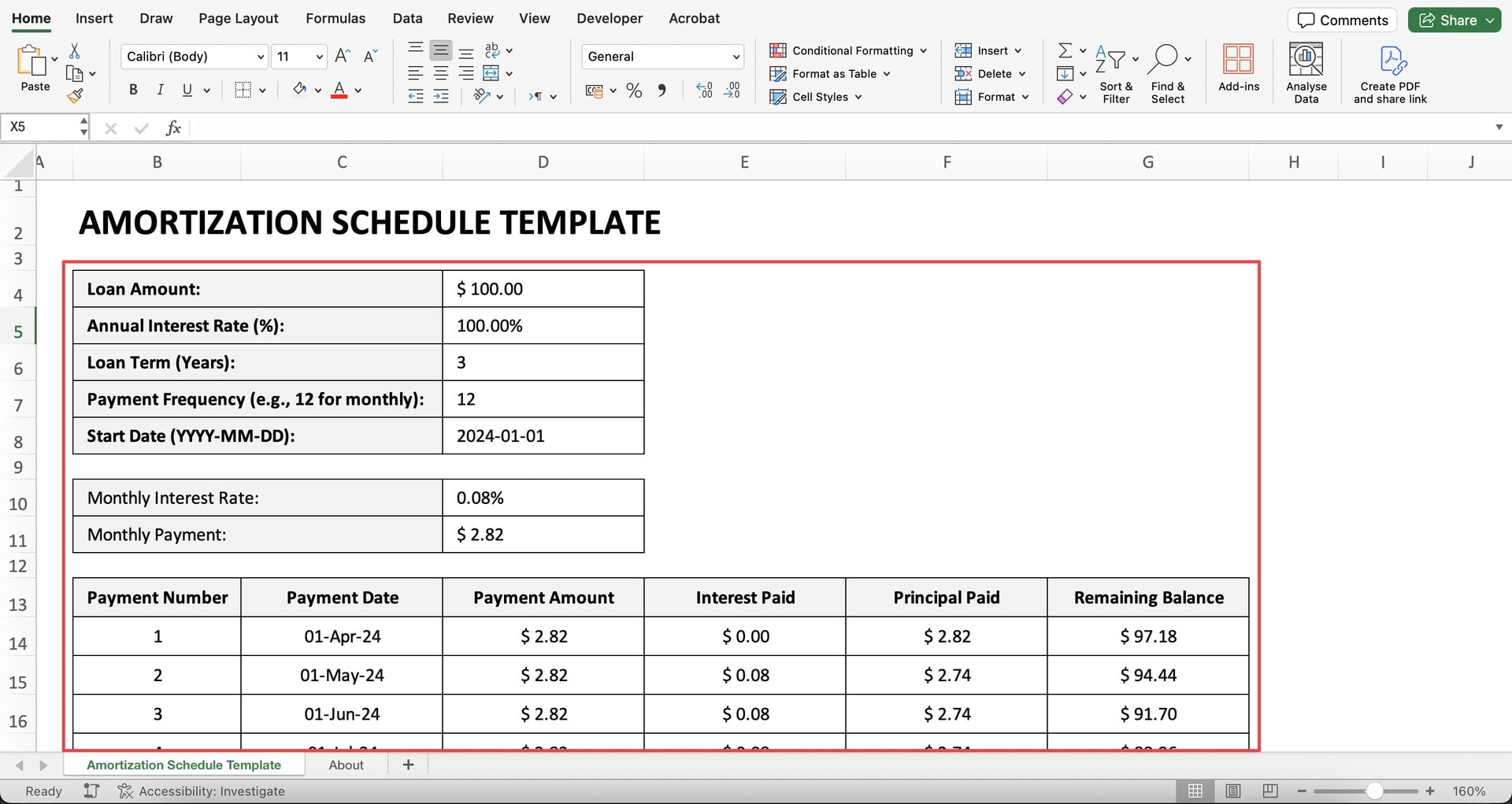Click the zoom slider handle

click(x=1374, y=791)
